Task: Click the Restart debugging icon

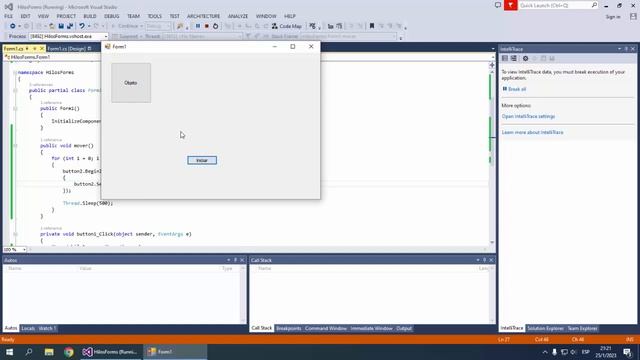Action: click(x=216, y=26)
